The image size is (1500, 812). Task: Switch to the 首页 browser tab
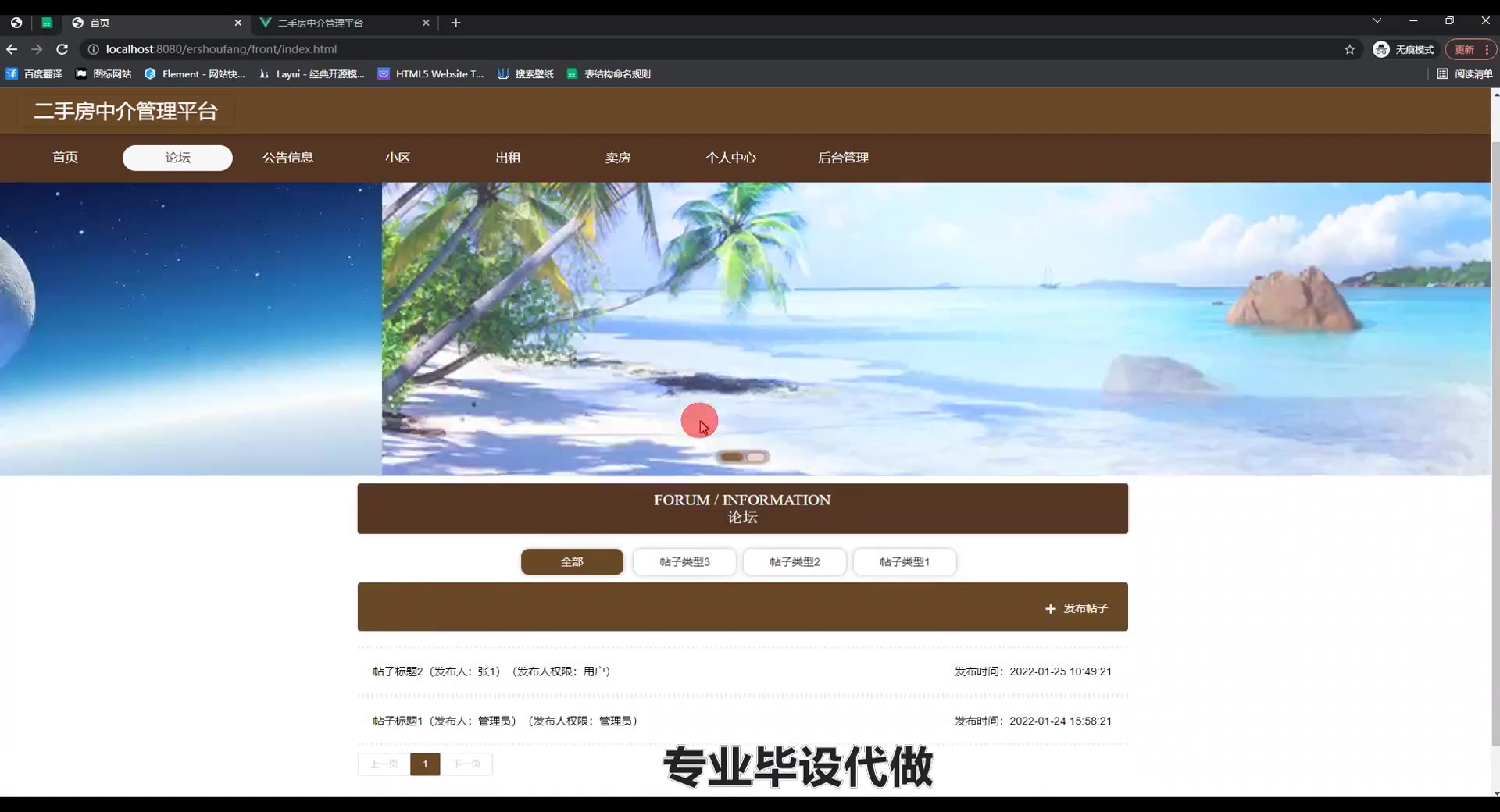[x=156, y=23]
